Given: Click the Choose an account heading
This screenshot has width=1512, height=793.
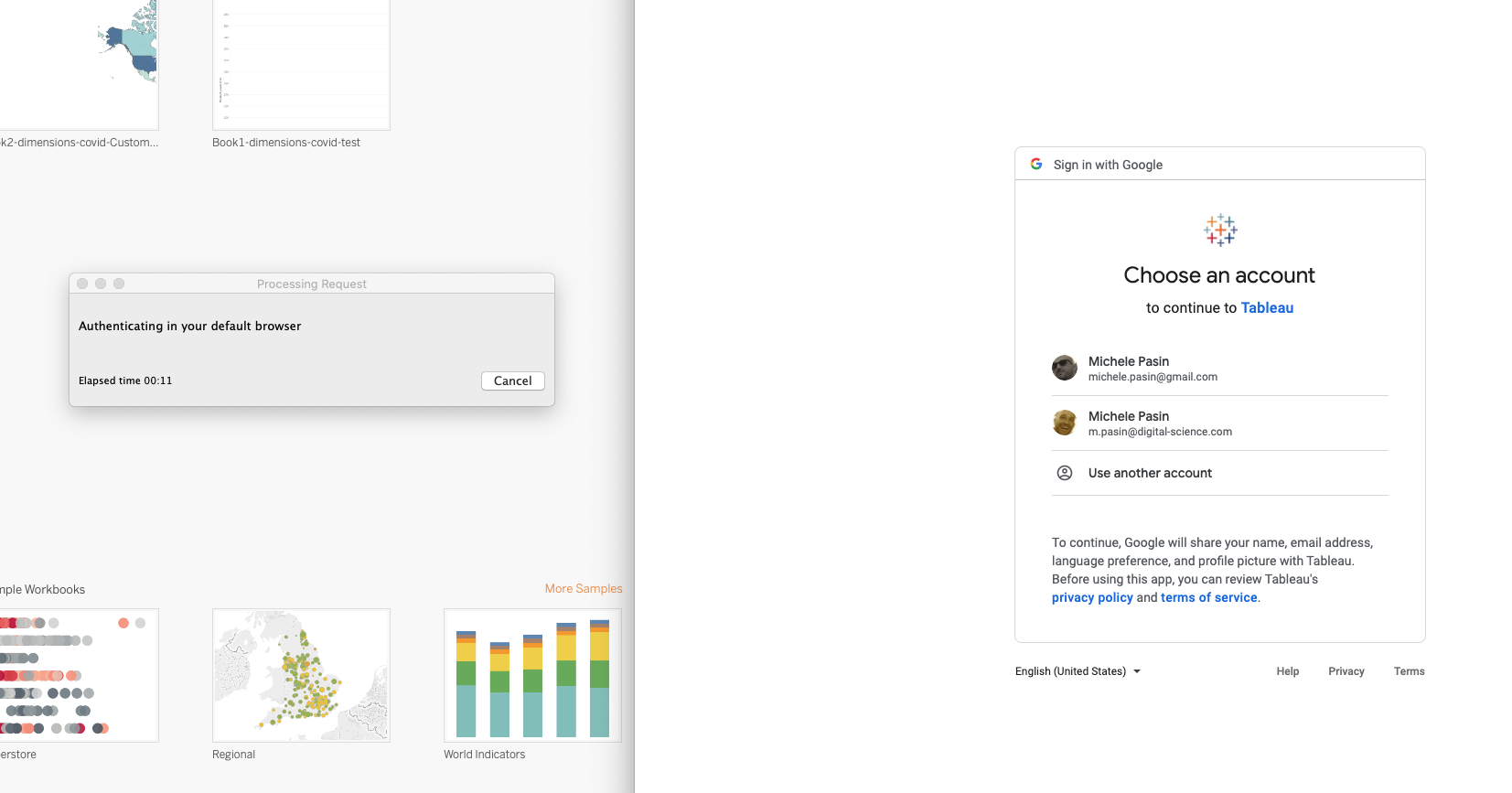Looking at the screenshot, I should (1219, 275).
